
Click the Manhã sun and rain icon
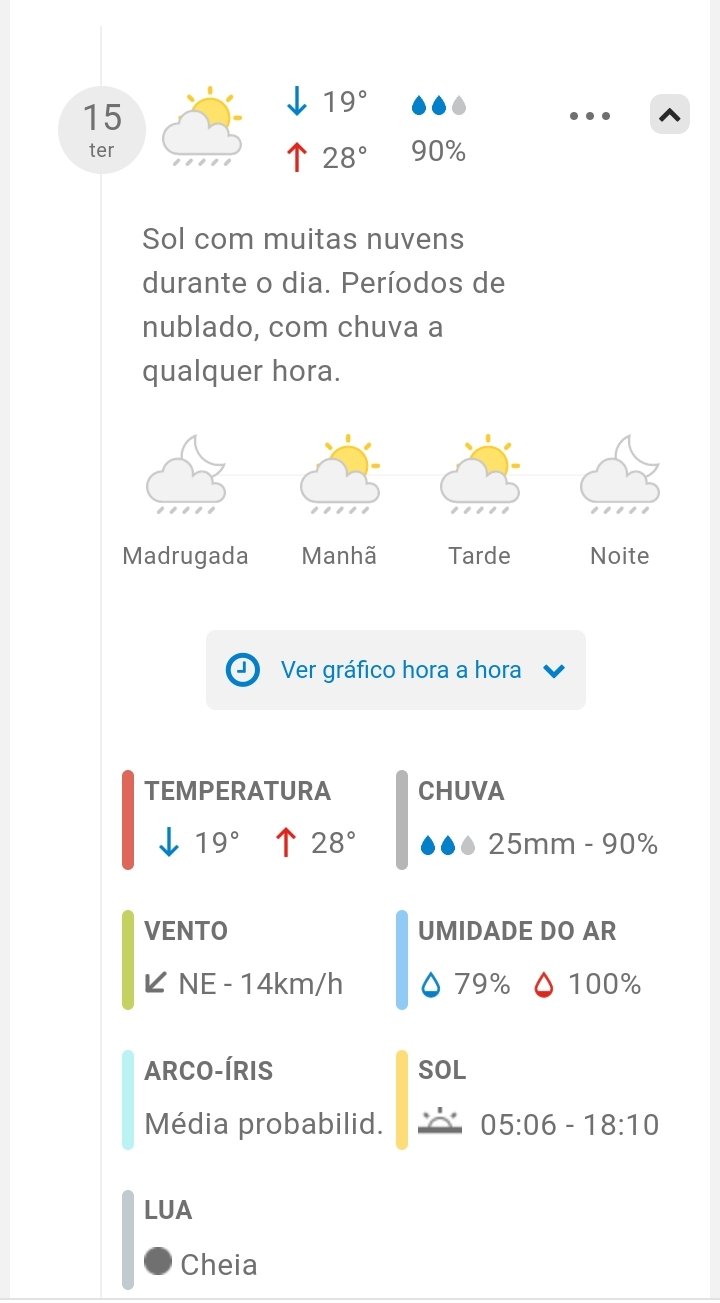[x=340, y=474]
